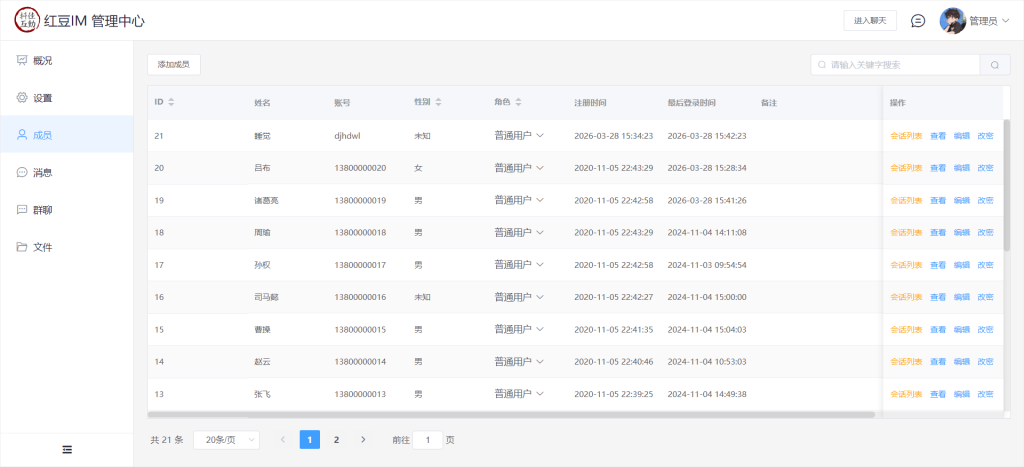
Task: Collapse the sidebar with the fold icon
Action: pyautogui.click(x=67, y=449)
